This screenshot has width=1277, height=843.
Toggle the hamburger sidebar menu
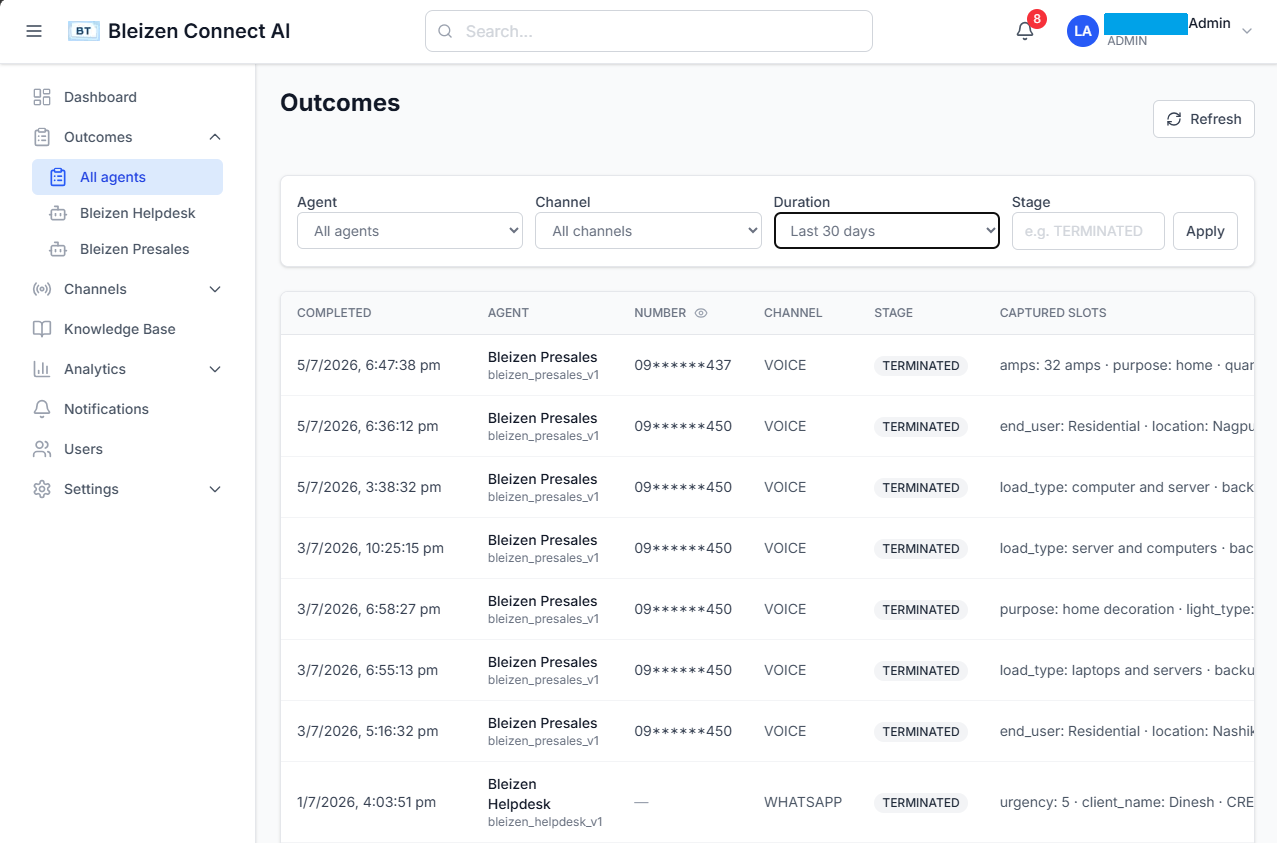pyautogui.click(x=34, y=31)
